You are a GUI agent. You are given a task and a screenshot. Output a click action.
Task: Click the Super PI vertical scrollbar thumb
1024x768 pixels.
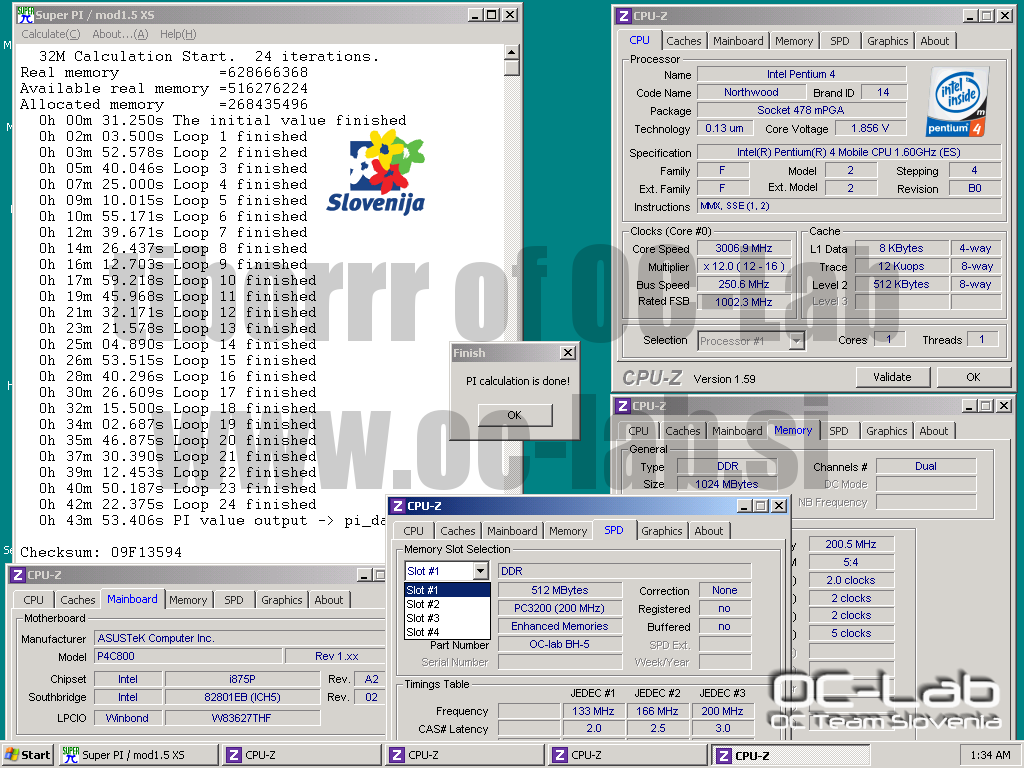click(x=512, y=68)
